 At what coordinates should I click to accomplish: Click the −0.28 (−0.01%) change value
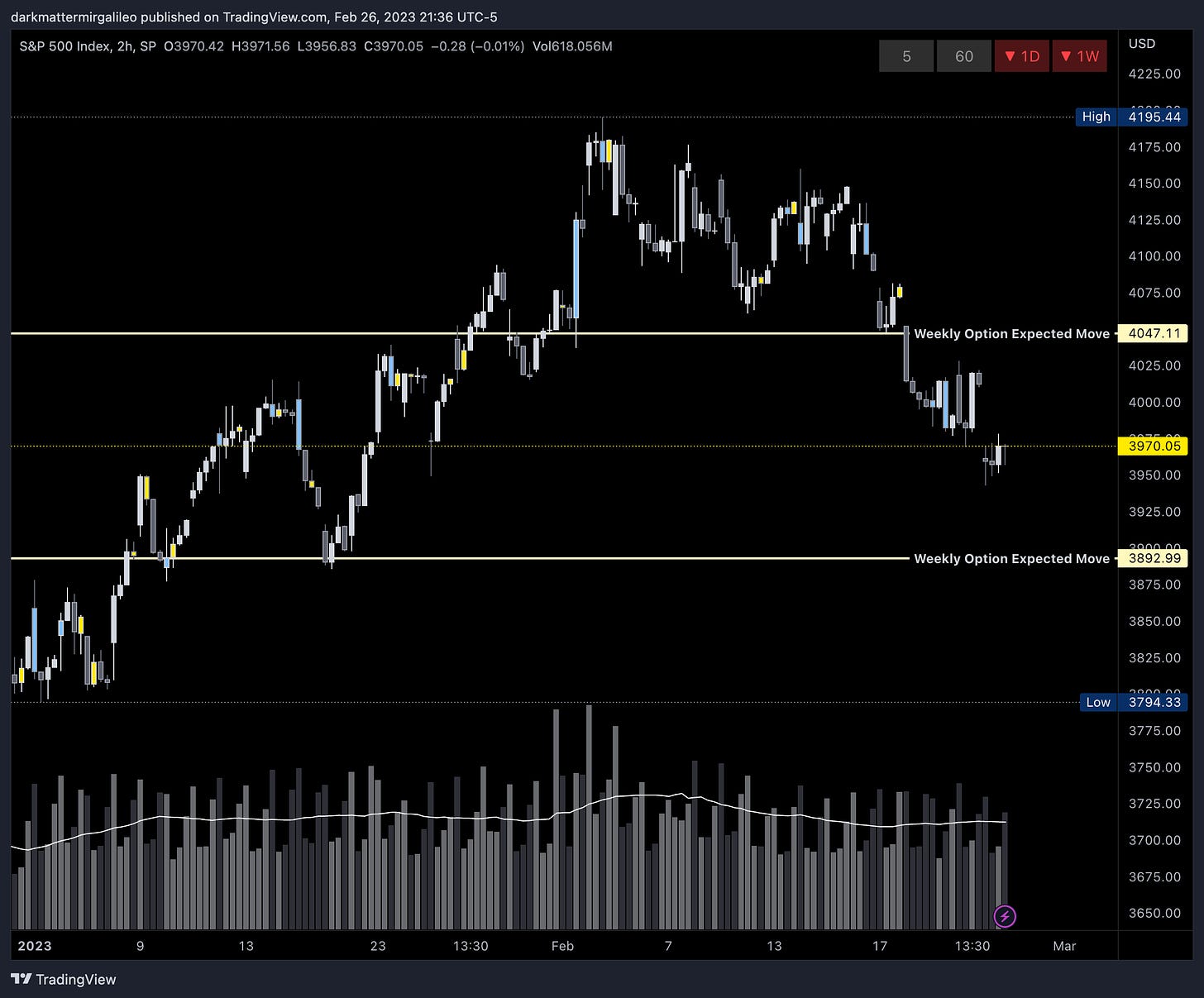click(478, 46)
